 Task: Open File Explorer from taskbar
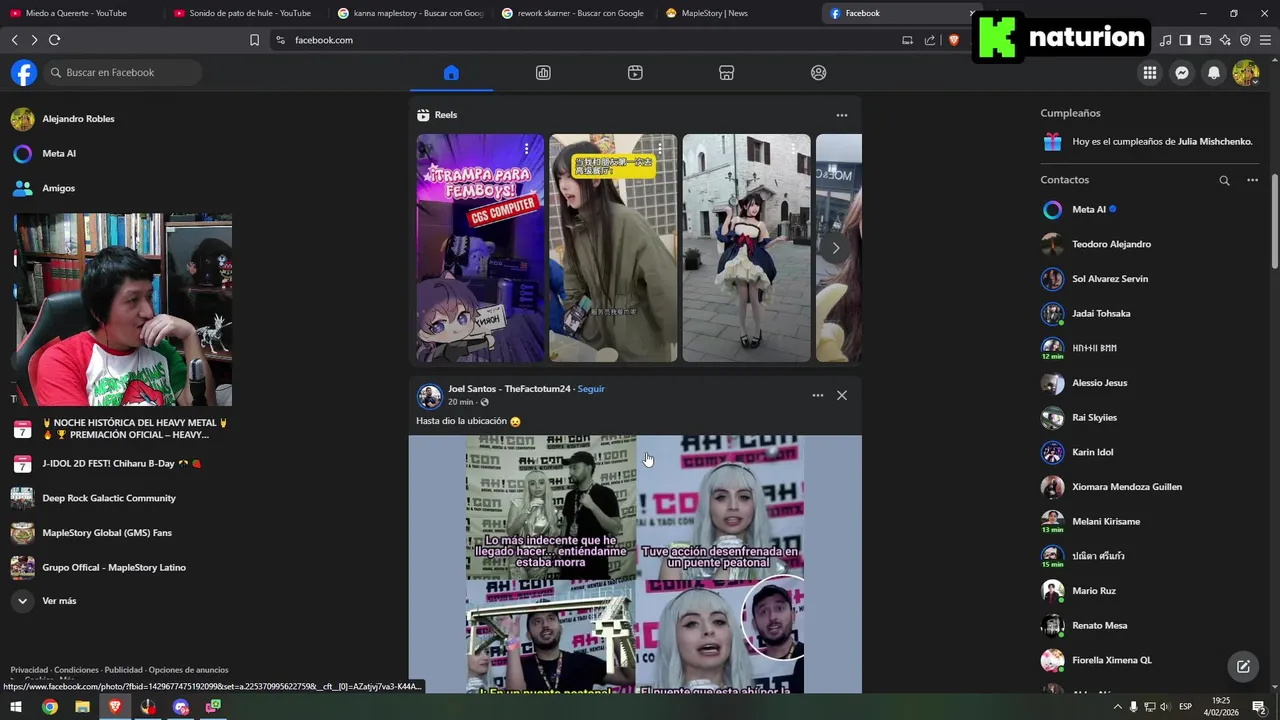tap(82, 707)
